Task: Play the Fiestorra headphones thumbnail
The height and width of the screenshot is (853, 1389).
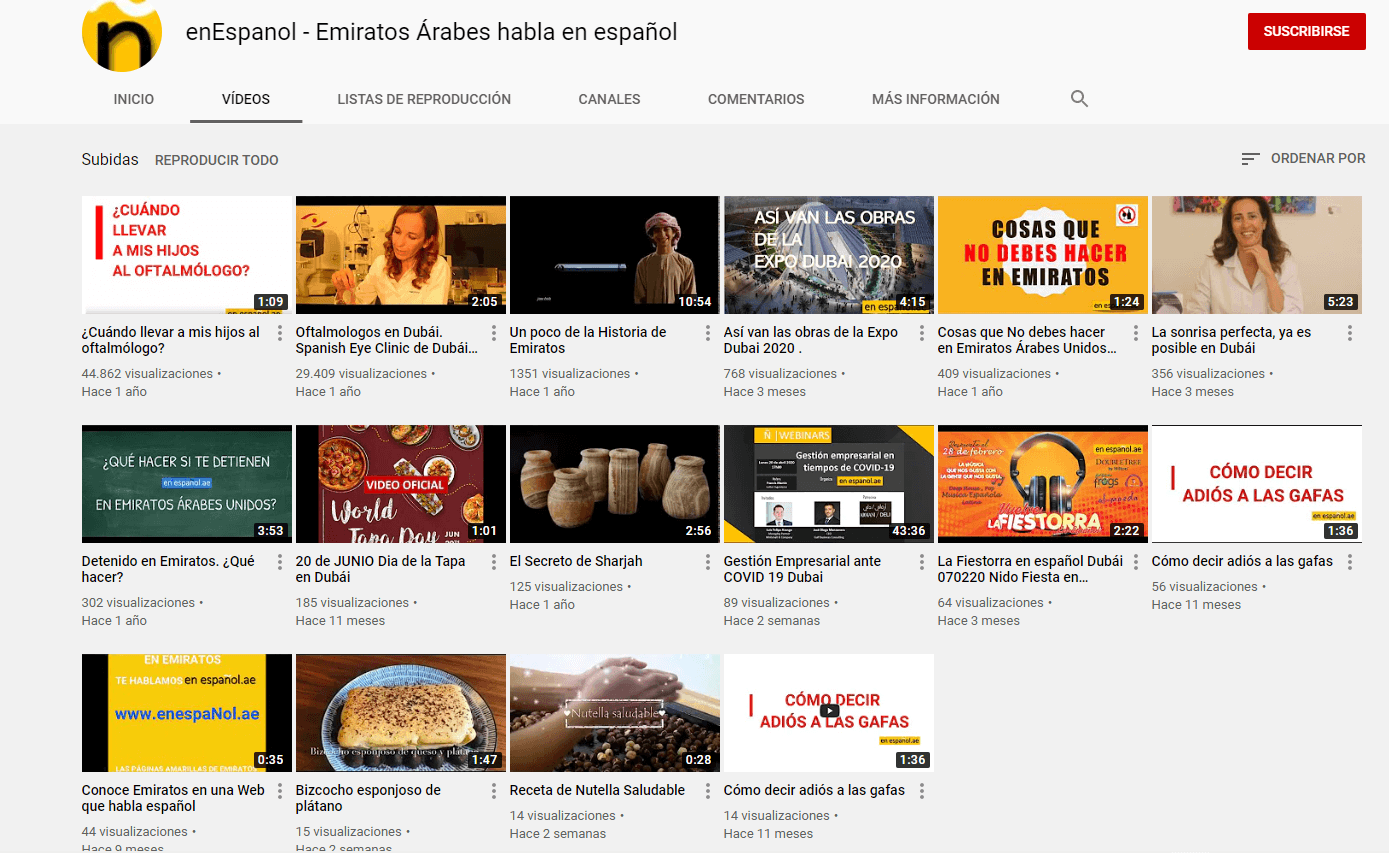Action: tap(1043, 484)
